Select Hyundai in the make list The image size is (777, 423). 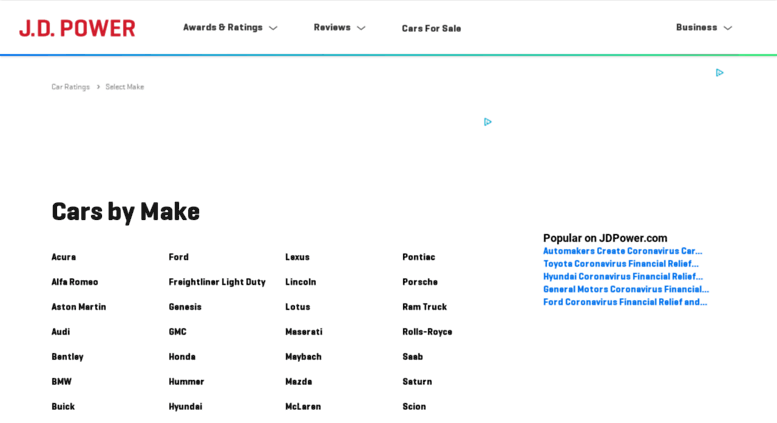point(185,407)
